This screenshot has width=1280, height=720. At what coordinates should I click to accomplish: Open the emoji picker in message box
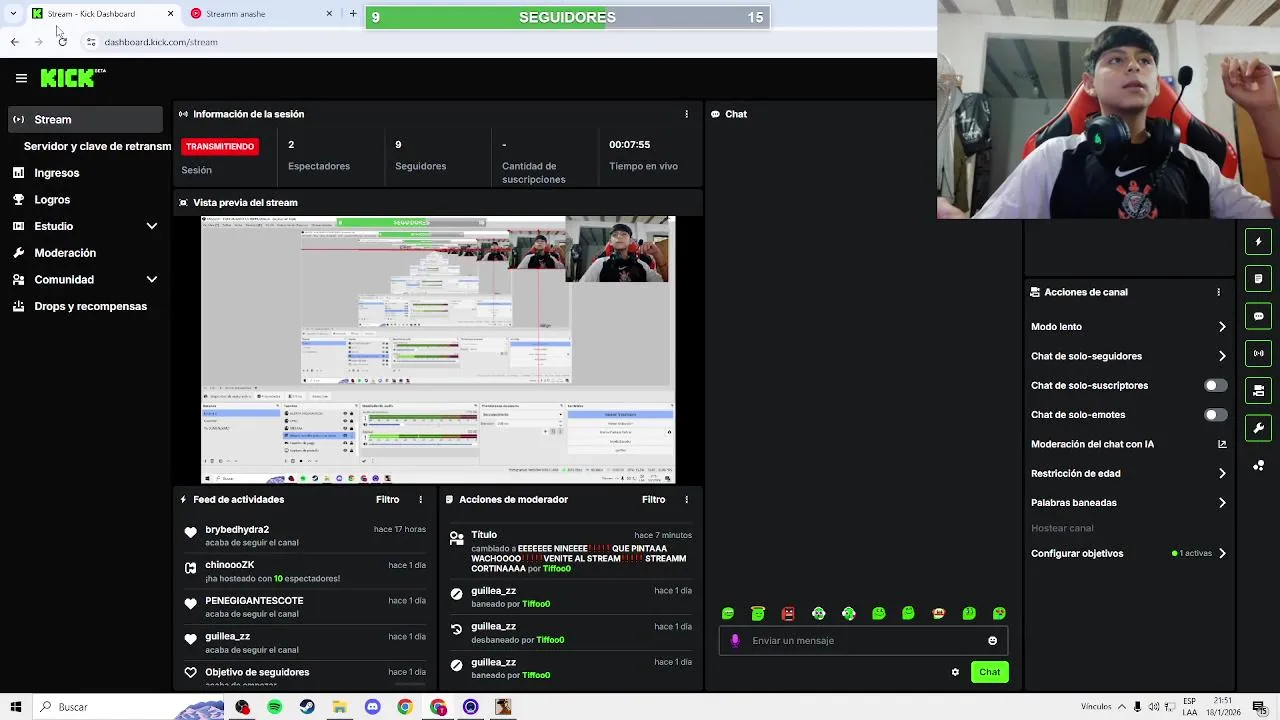point(992,641)
